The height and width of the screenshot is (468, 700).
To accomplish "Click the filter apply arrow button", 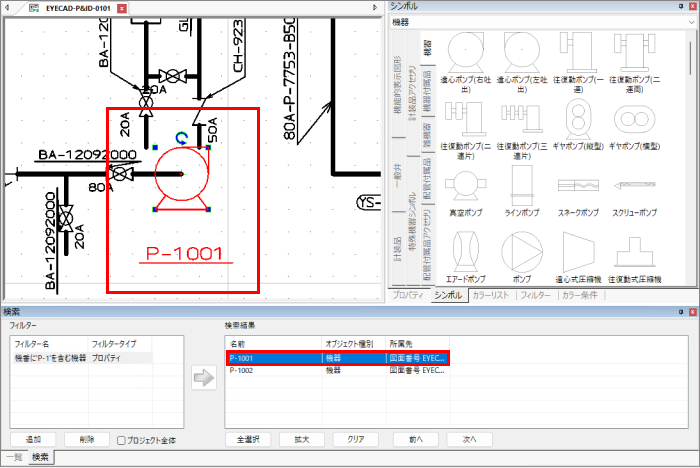I will 204,378.
